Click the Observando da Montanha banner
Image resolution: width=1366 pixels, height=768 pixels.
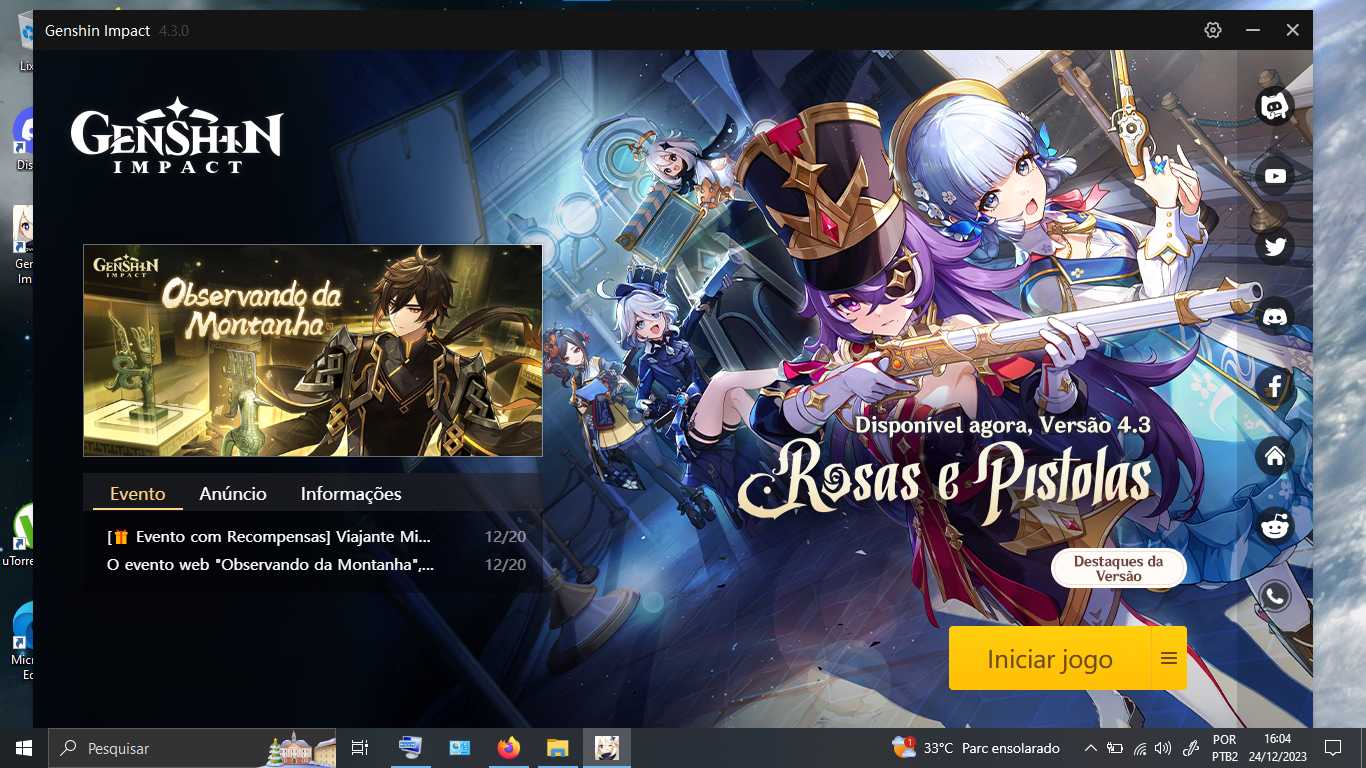[313, 350]
